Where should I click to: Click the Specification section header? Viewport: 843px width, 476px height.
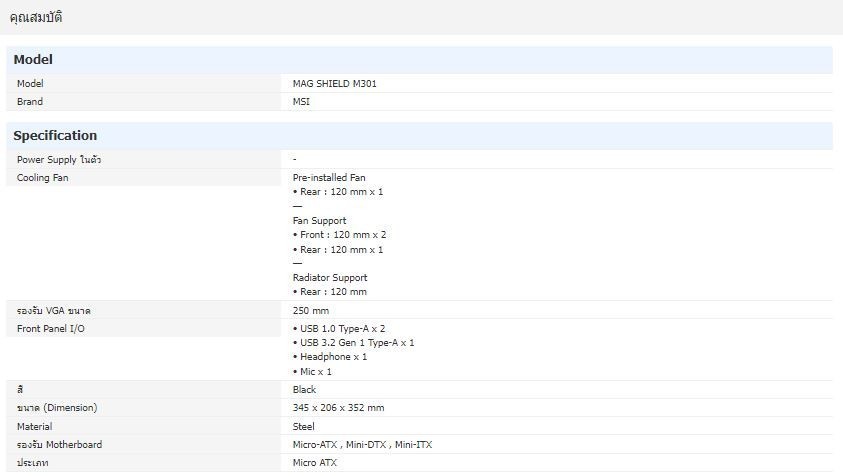[x=55, y=136]
